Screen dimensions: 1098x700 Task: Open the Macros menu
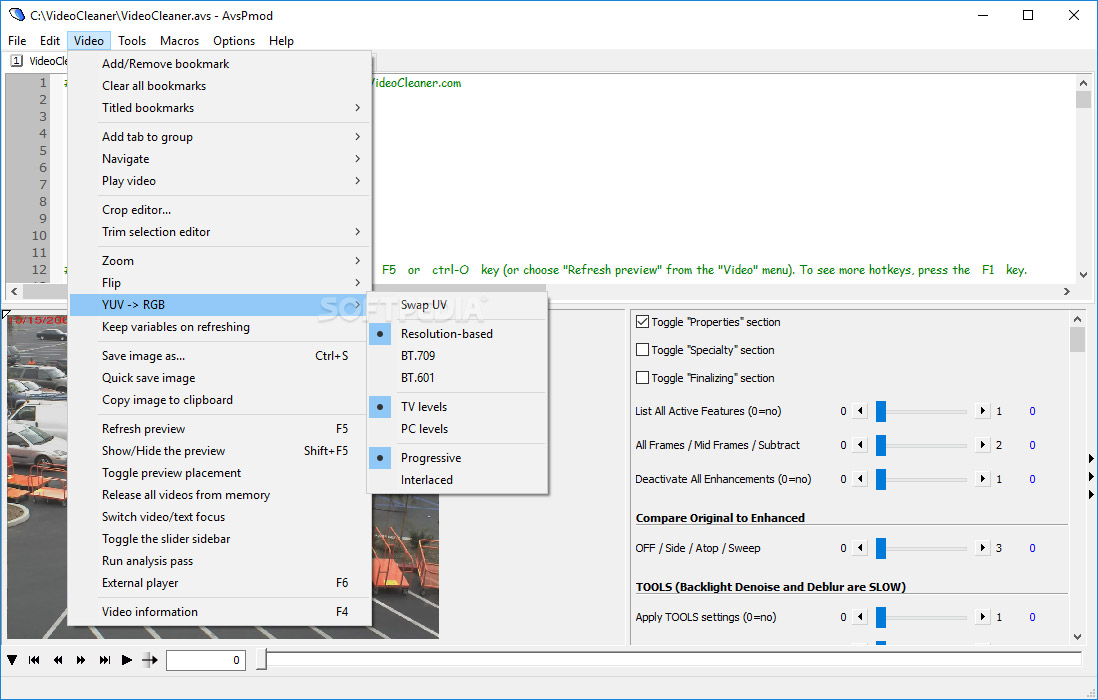[179, 41]
